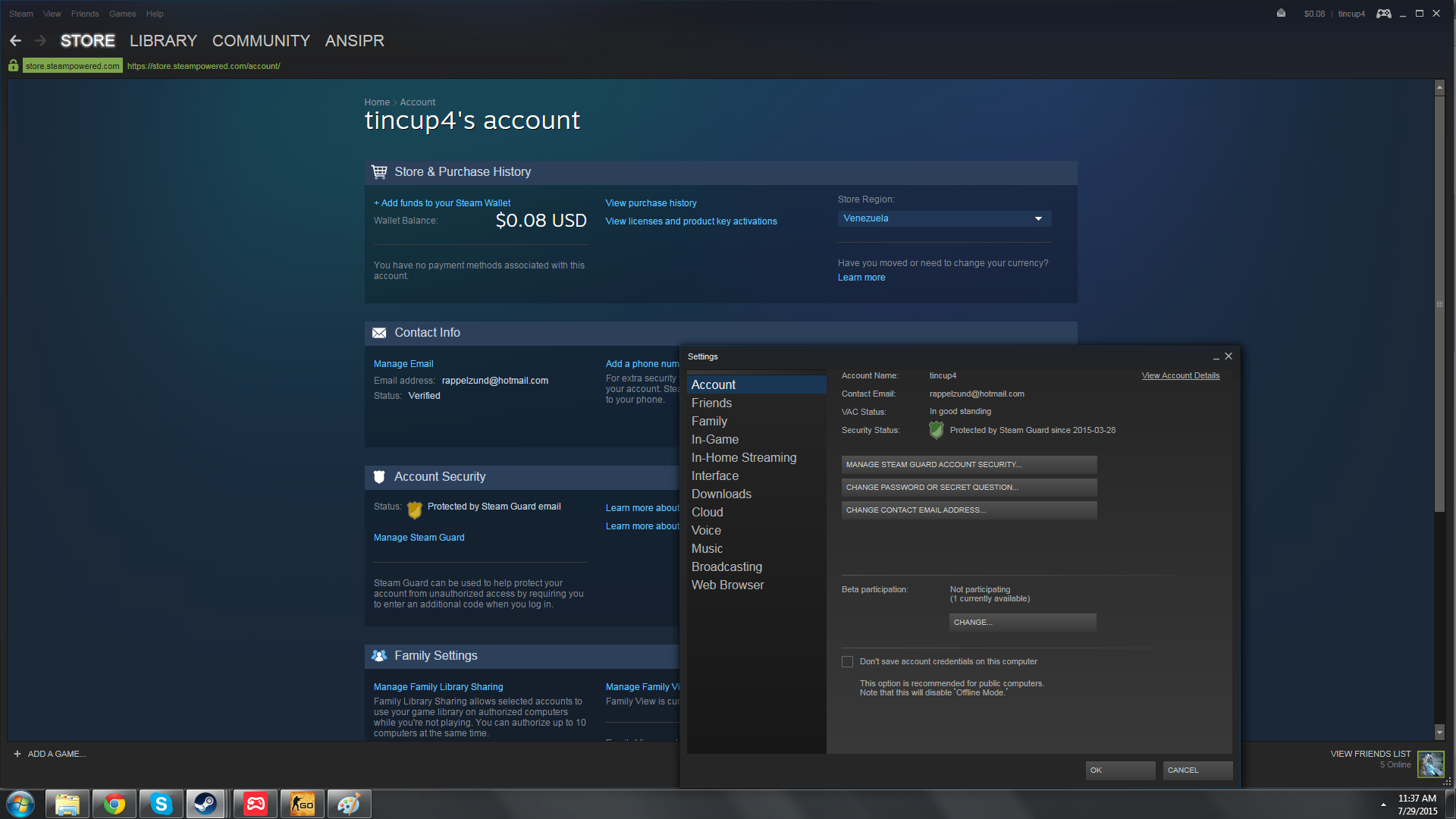Select Friends in the Settings sidebar
This screenshot has width=1456, height=819.
point(756,403)
